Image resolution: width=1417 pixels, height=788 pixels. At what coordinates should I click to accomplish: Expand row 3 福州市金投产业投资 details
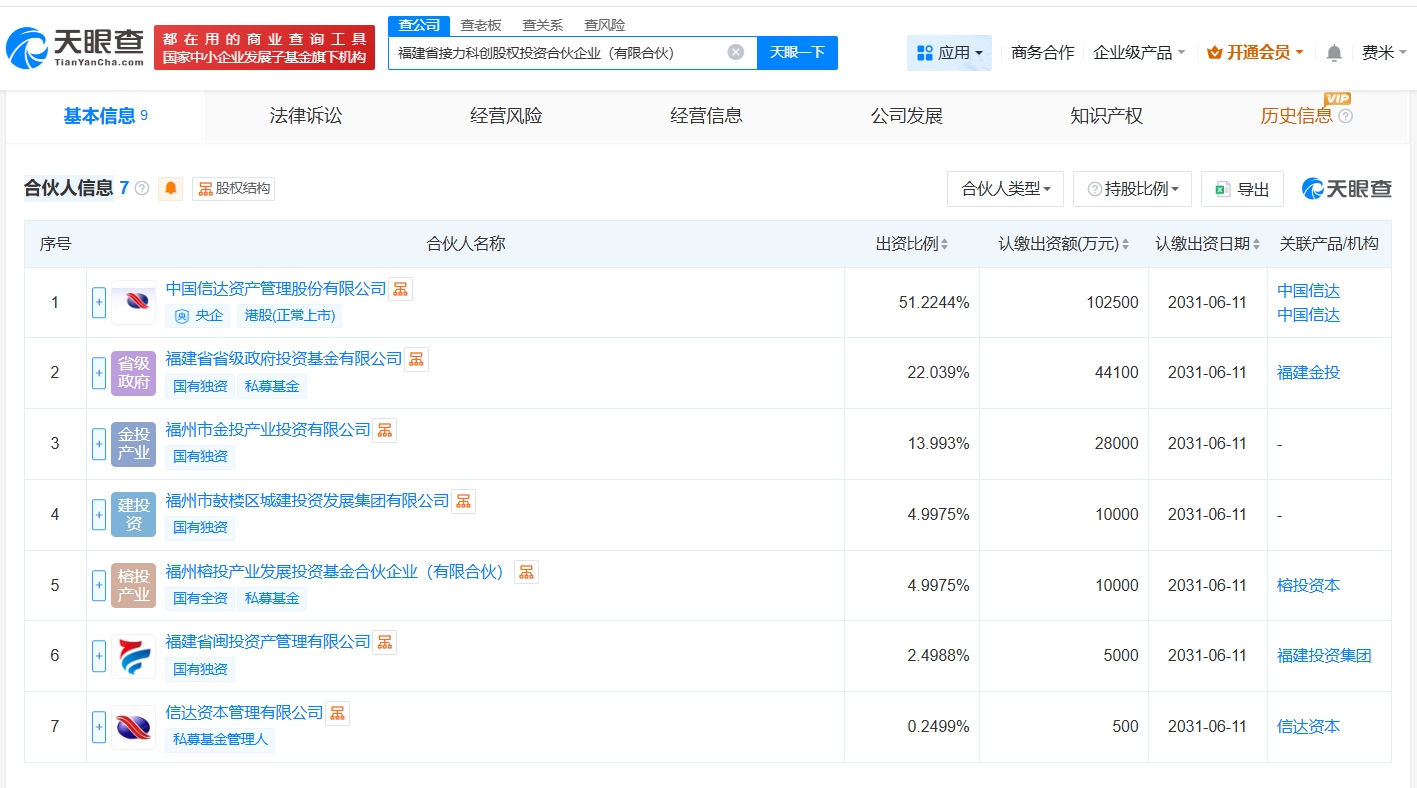[99, 444]
